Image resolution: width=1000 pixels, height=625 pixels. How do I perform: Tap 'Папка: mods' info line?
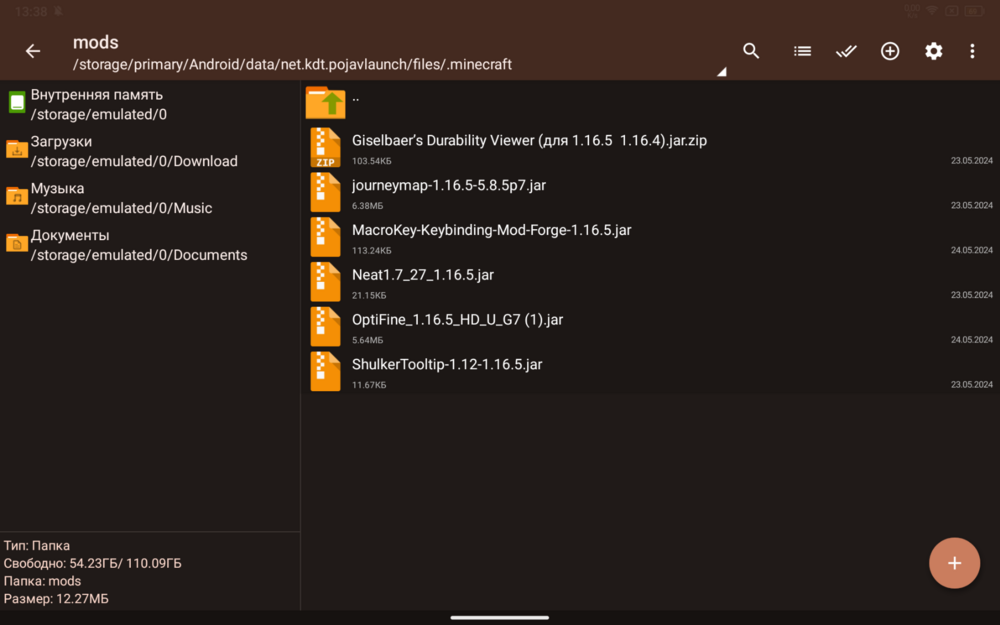point(42,581)
